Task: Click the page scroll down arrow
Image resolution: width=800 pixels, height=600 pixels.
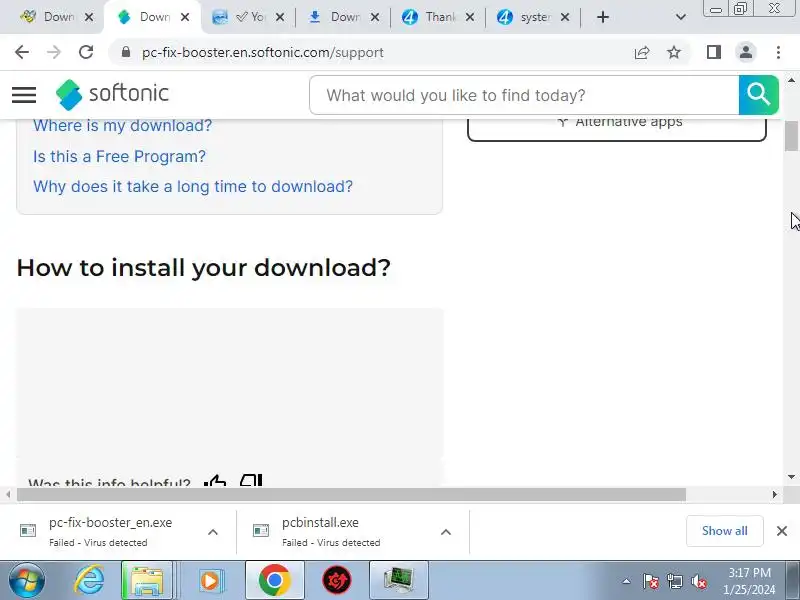Action: tap(791, 477)
